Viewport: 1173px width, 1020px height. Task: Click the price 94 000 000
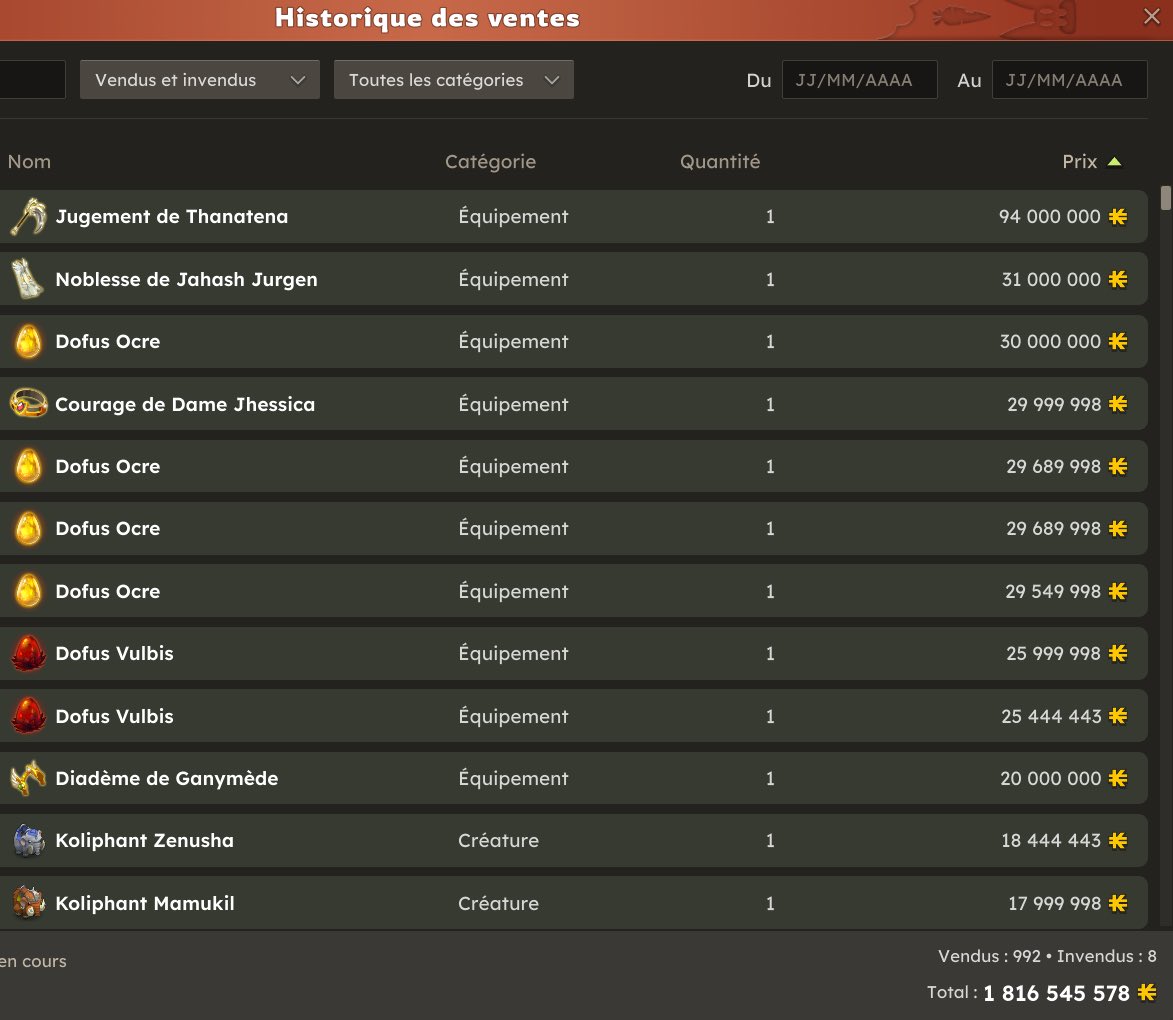1050,217
